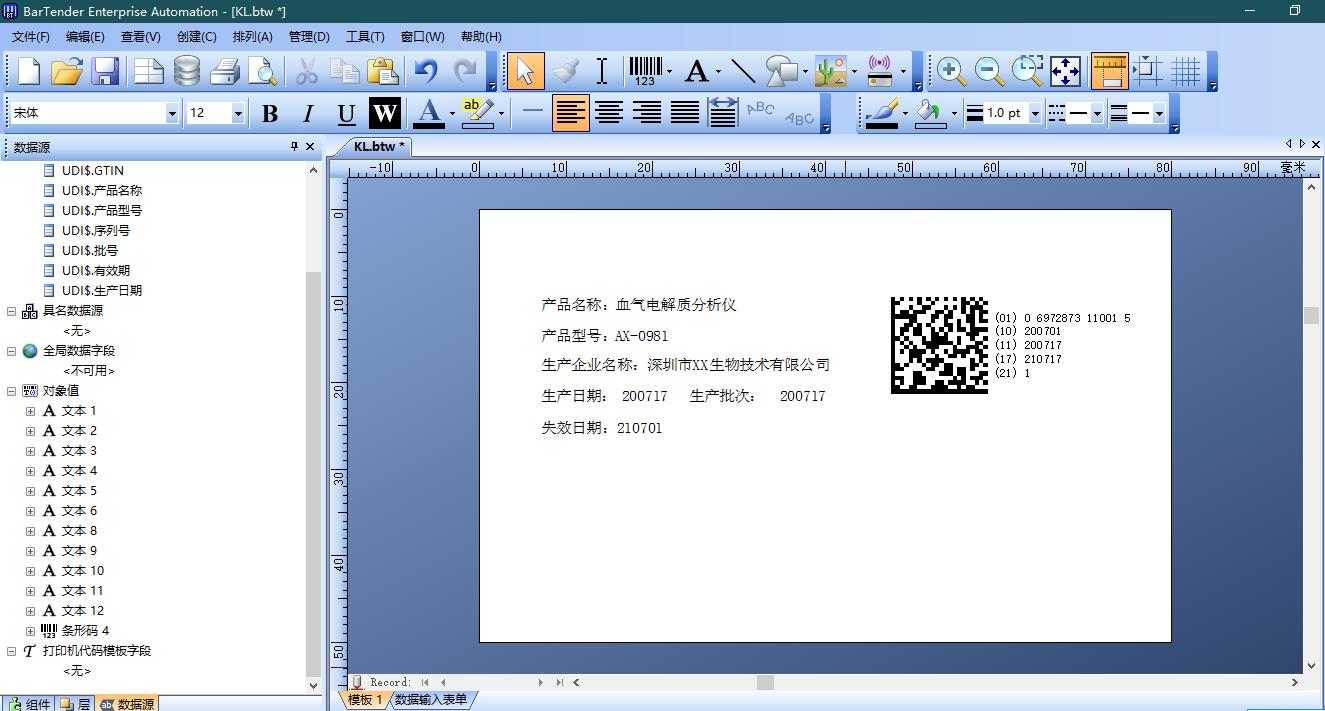Select UDI$.GTIN data field
This screenshot has height=711, width=1325.
click(93, 171)
